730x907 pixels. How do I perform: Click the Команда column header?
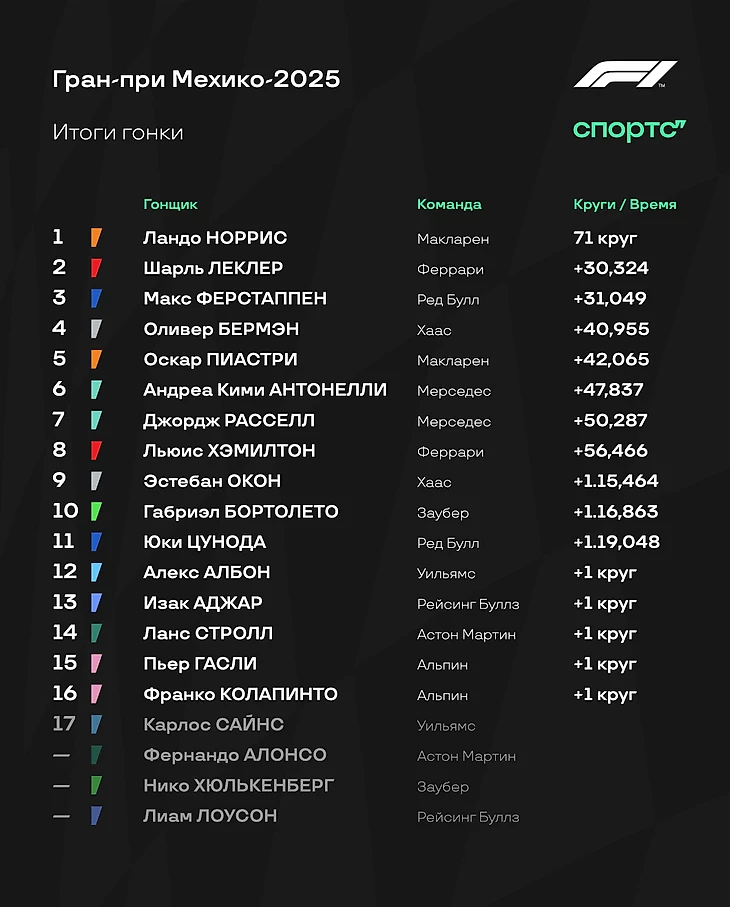pos(449,204)
